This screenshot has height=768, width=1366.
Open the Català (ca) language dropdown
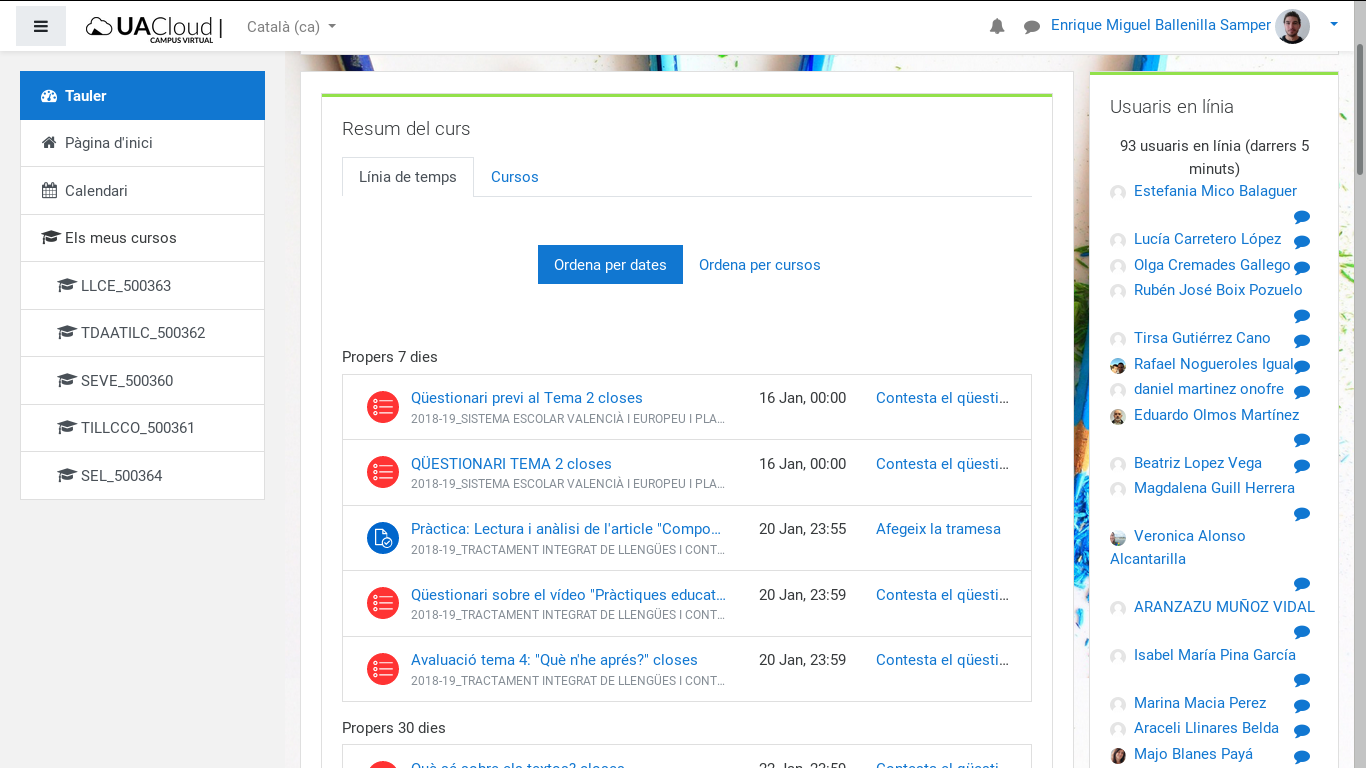click(291, 26)
